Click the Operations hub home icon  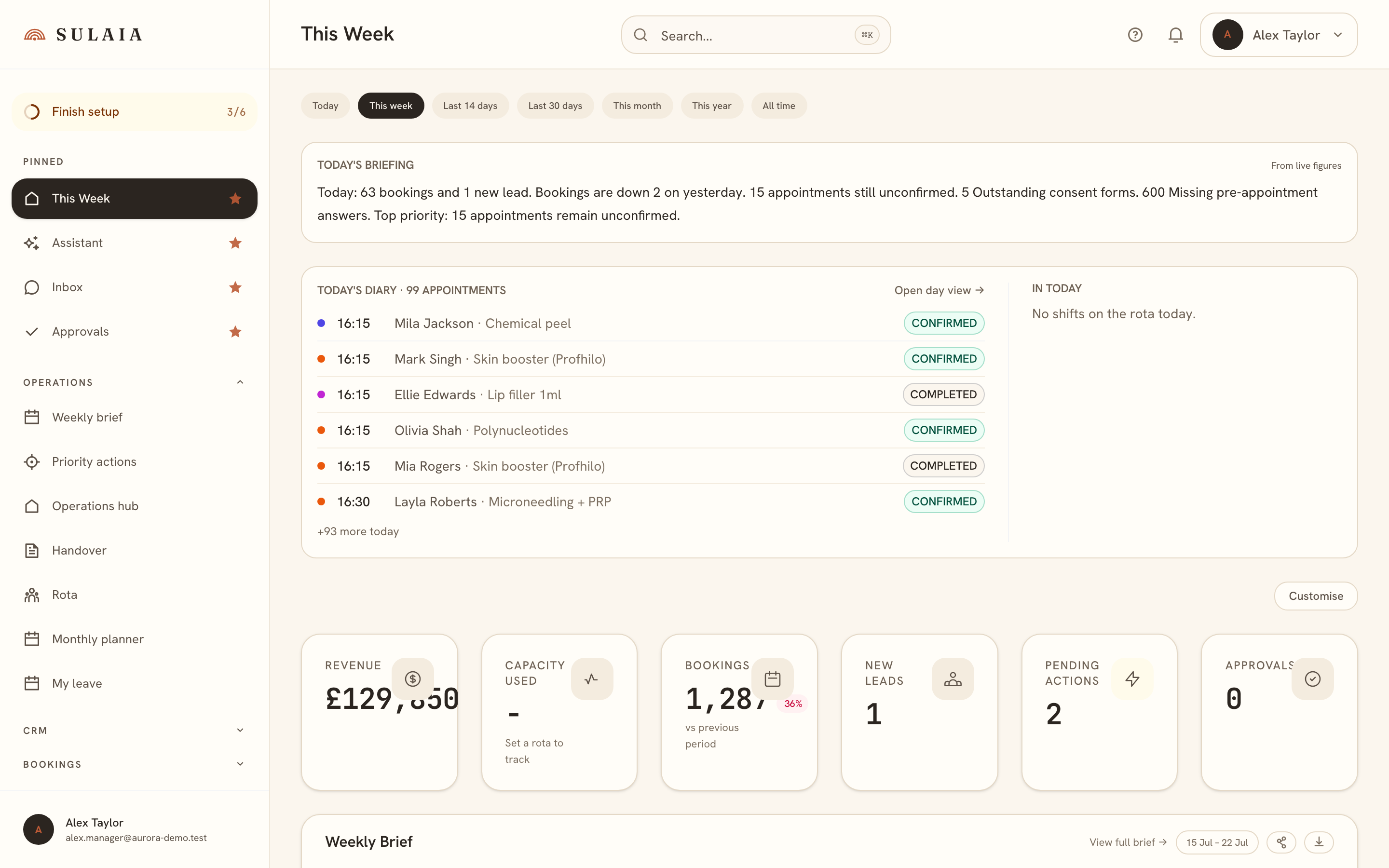tap(31, 506)
